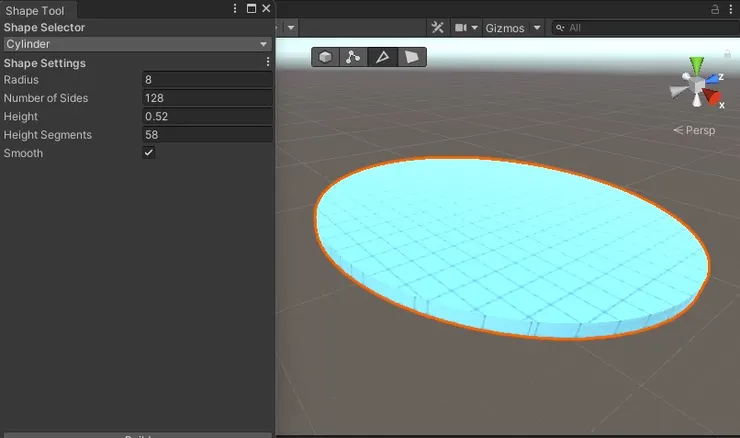The width and height of the screenshot is (740, 438).
Task: Switch to Vertex selection mode
Action: (353, 57)
